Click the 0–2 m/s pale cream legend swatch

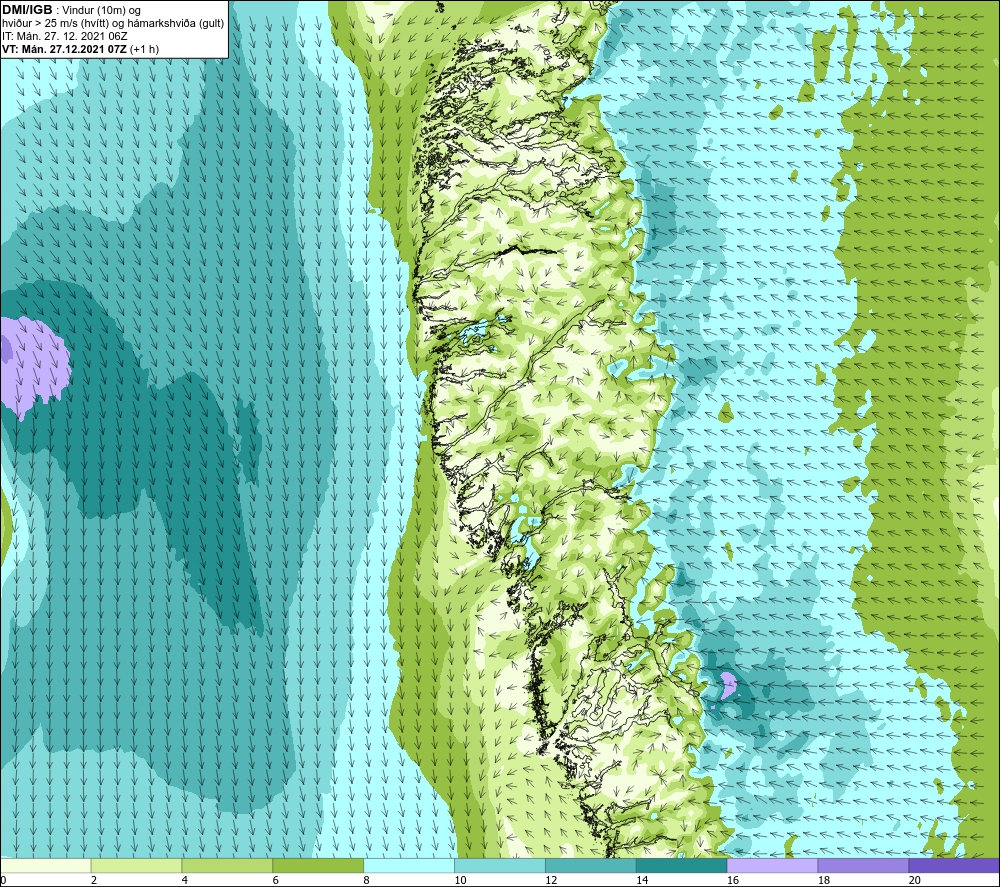[x=46, y=865]
